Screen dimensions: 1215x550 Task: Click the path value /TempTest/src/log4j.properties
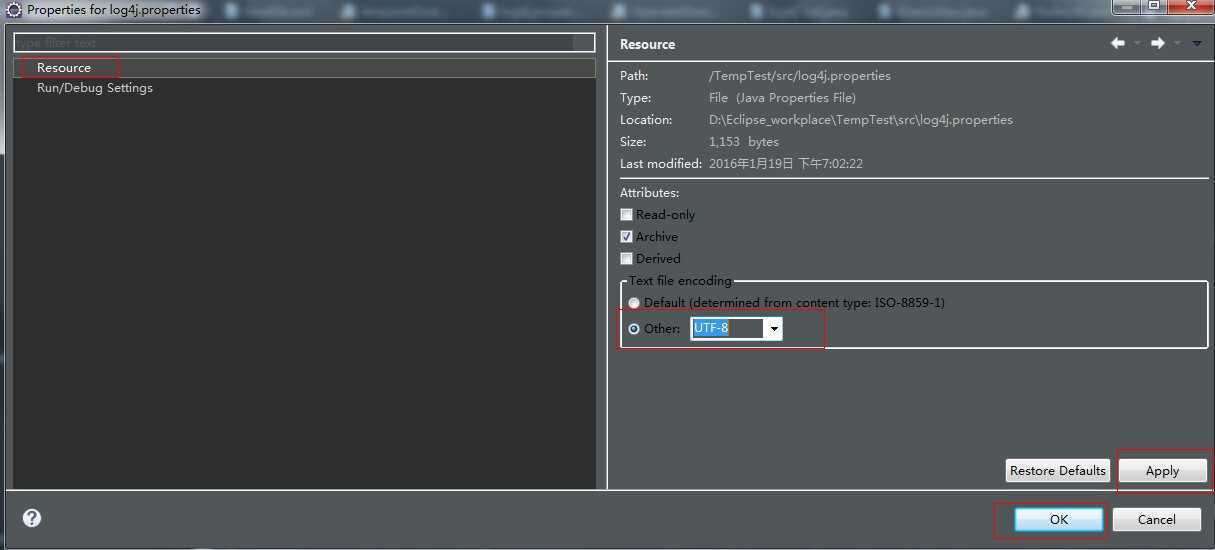tap(799, 76)
